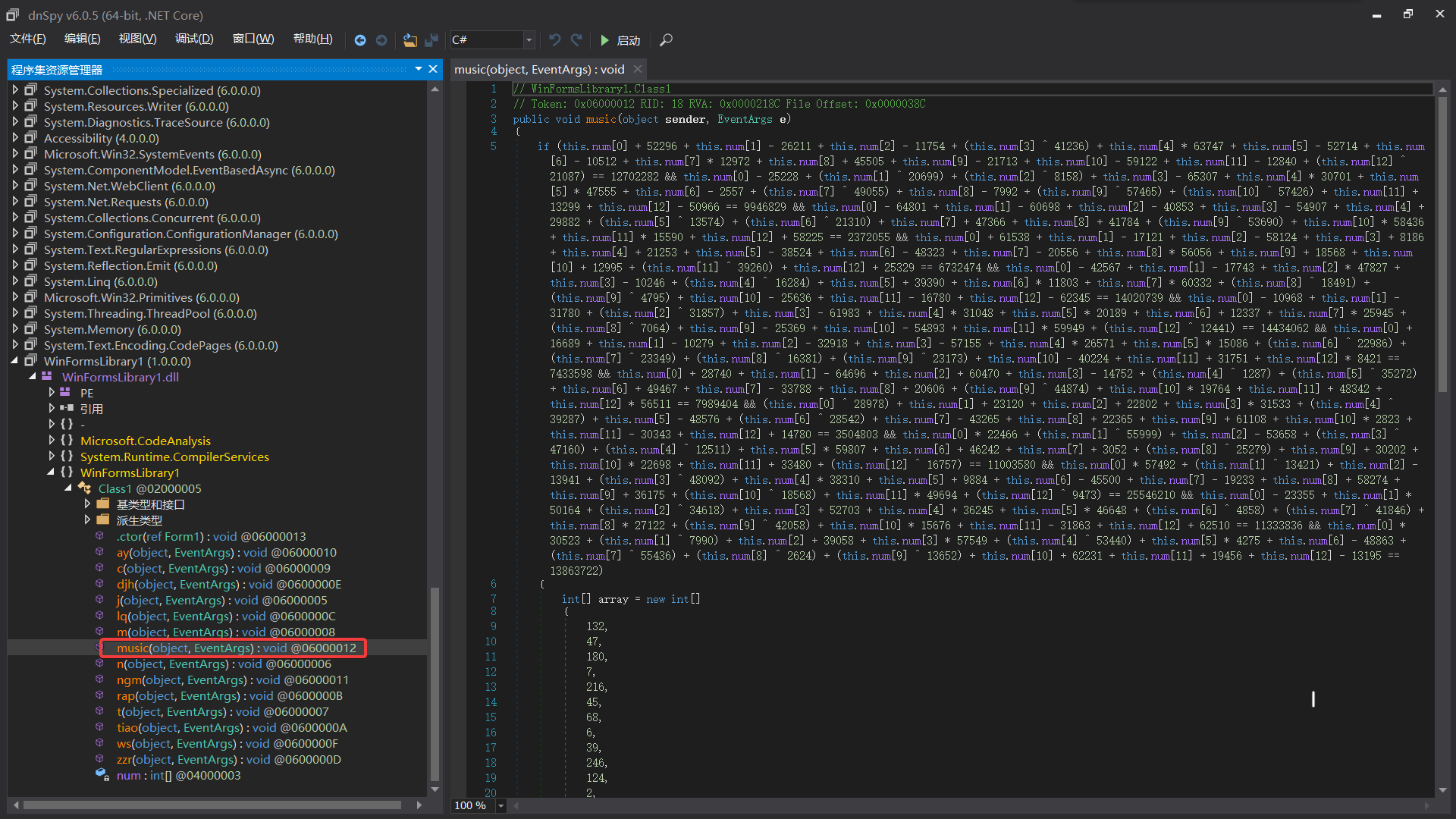Click the navigate backward arrow icon

coord(360,40)
